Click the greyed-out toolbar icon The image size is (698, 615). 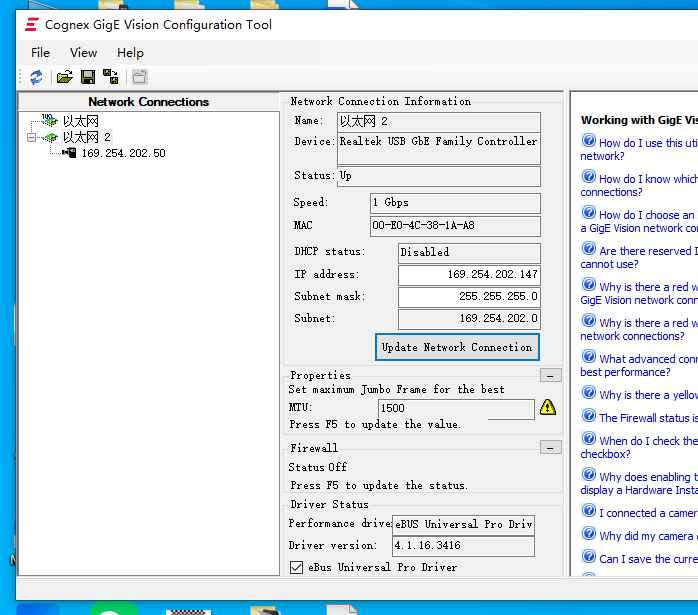(x=139, y=77)
